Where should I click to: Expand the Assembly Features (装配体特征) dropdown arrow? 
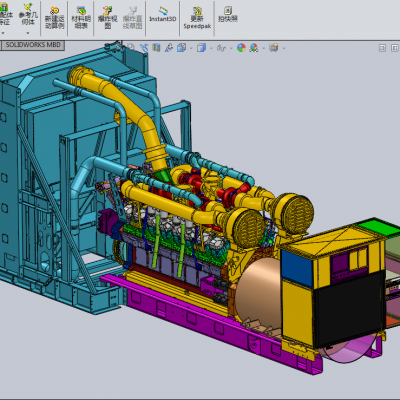coord(3,33)
